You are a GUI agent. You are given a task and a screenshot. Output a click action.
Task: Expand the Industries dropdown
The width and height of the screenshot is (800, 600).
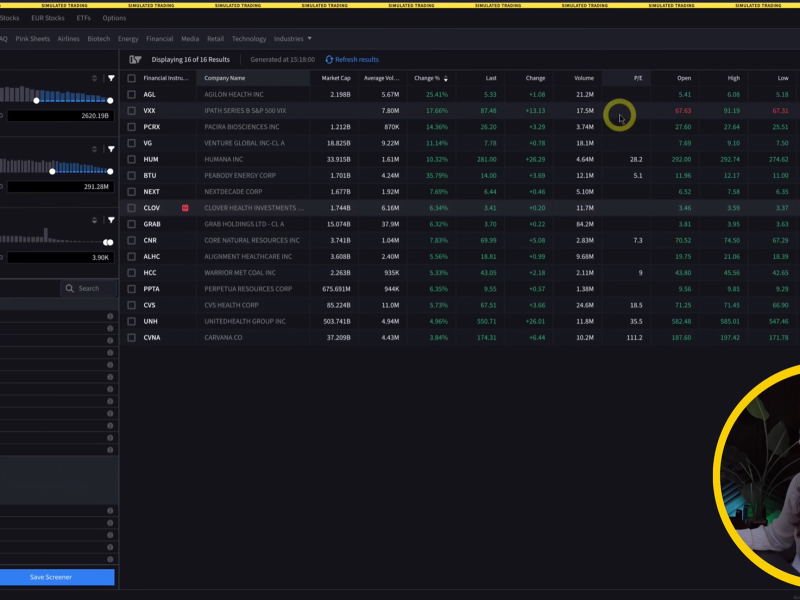pyautogui.click(x=292, y=39)
